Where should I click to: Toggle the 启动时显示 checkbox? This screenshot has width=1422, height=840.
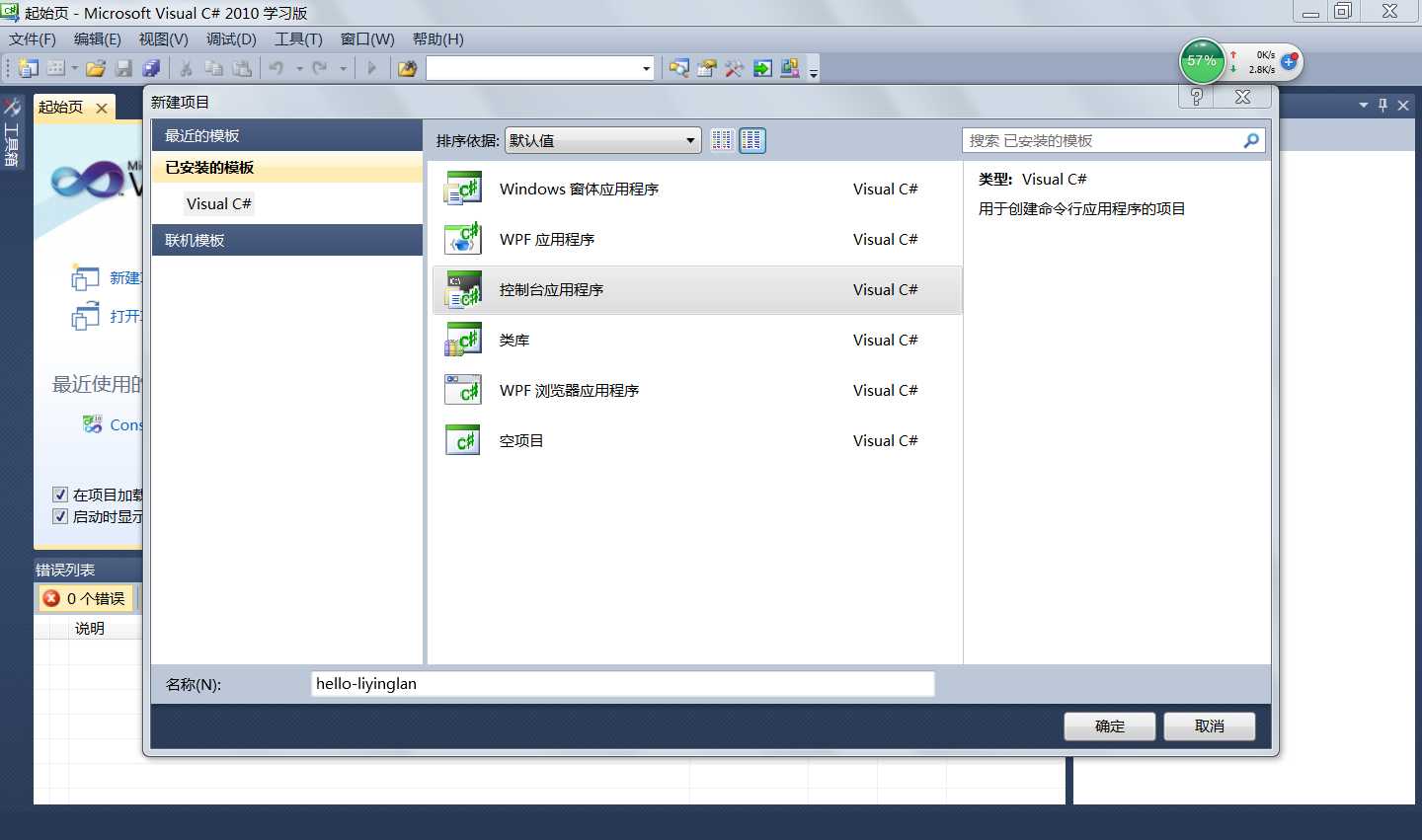coord(60,516)
